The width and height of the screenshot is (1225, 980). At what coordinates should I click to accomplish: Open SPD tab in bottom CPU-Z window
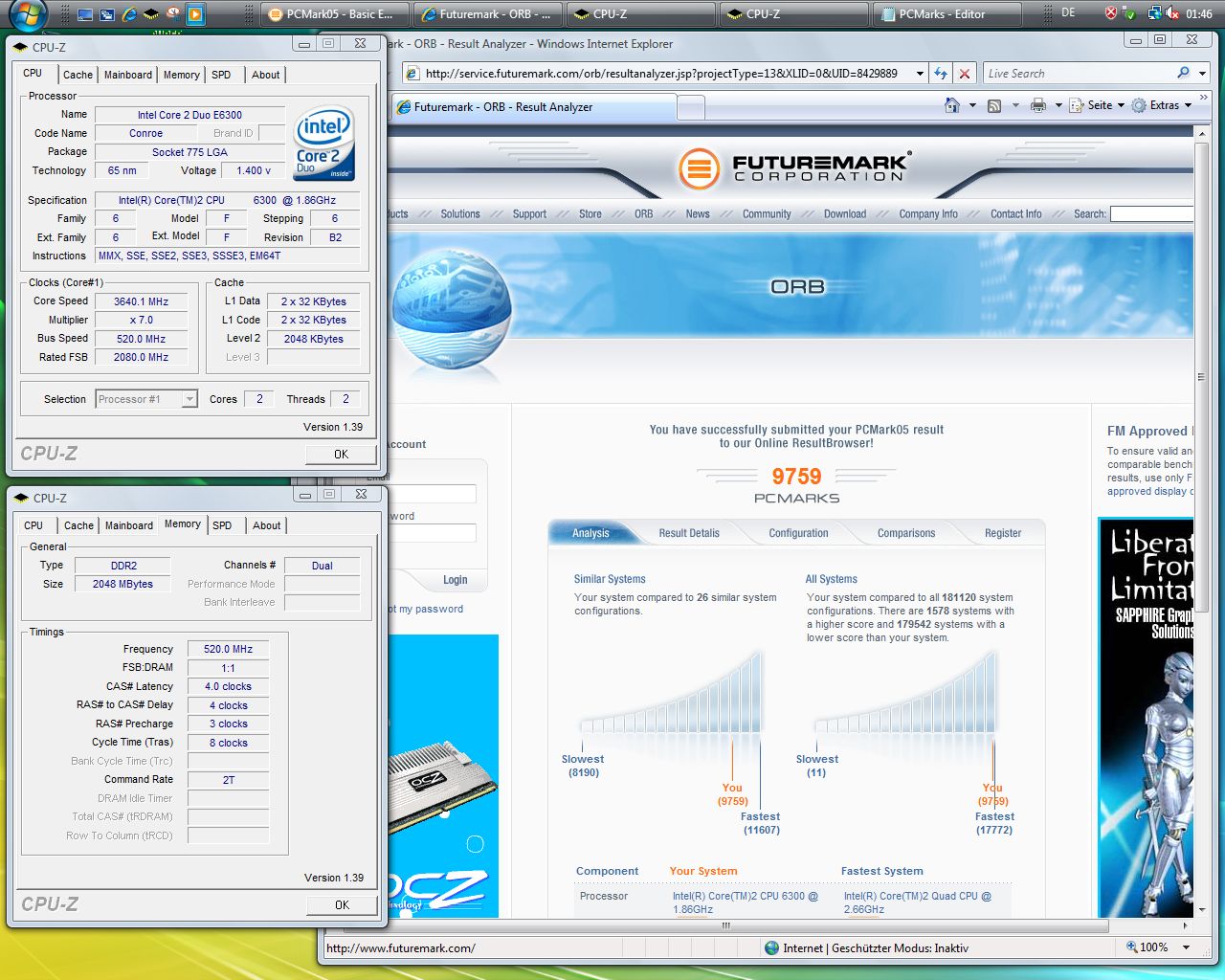222,525
